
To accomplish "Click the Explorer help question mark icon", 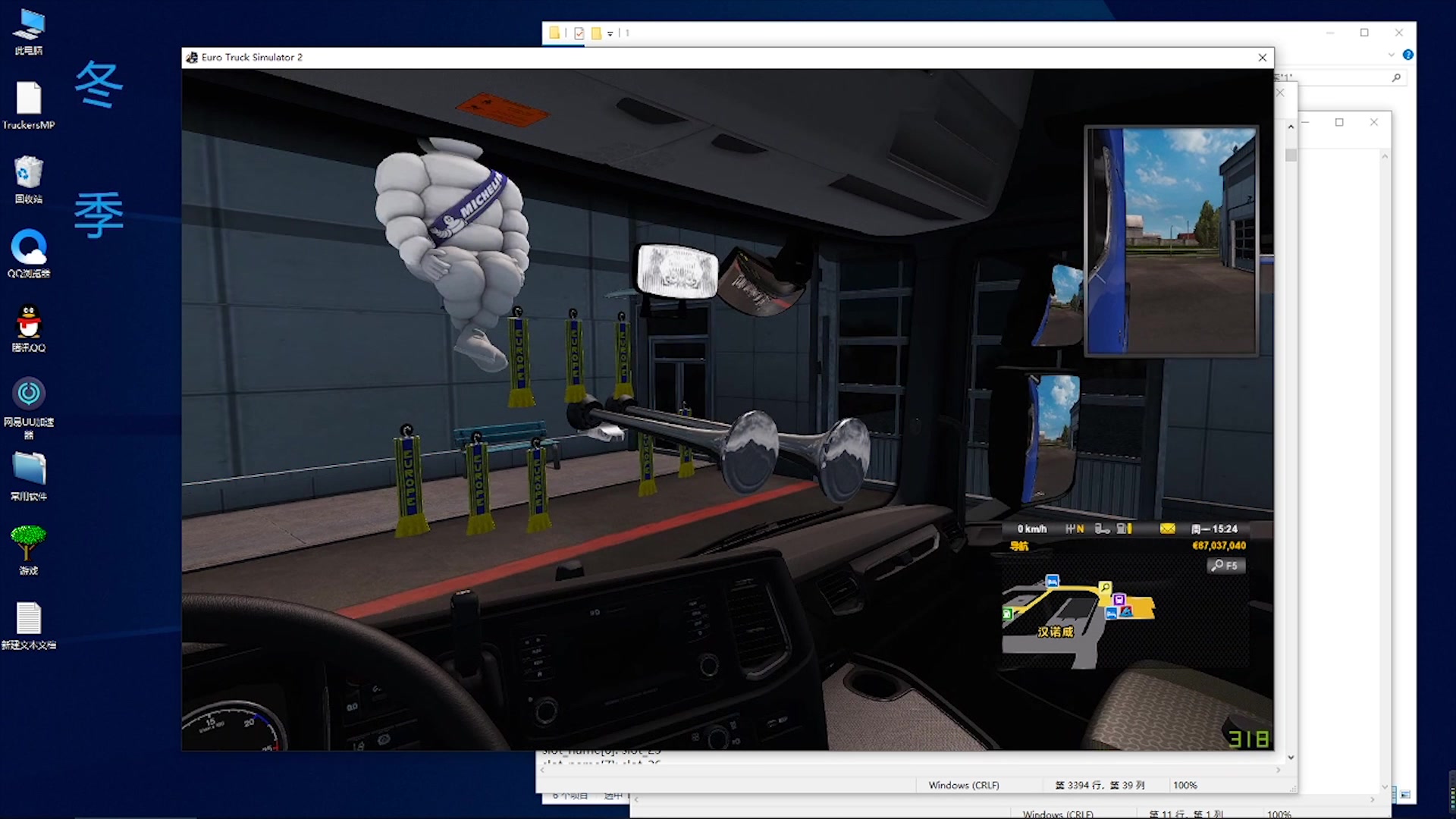I will click(1408, 55).
